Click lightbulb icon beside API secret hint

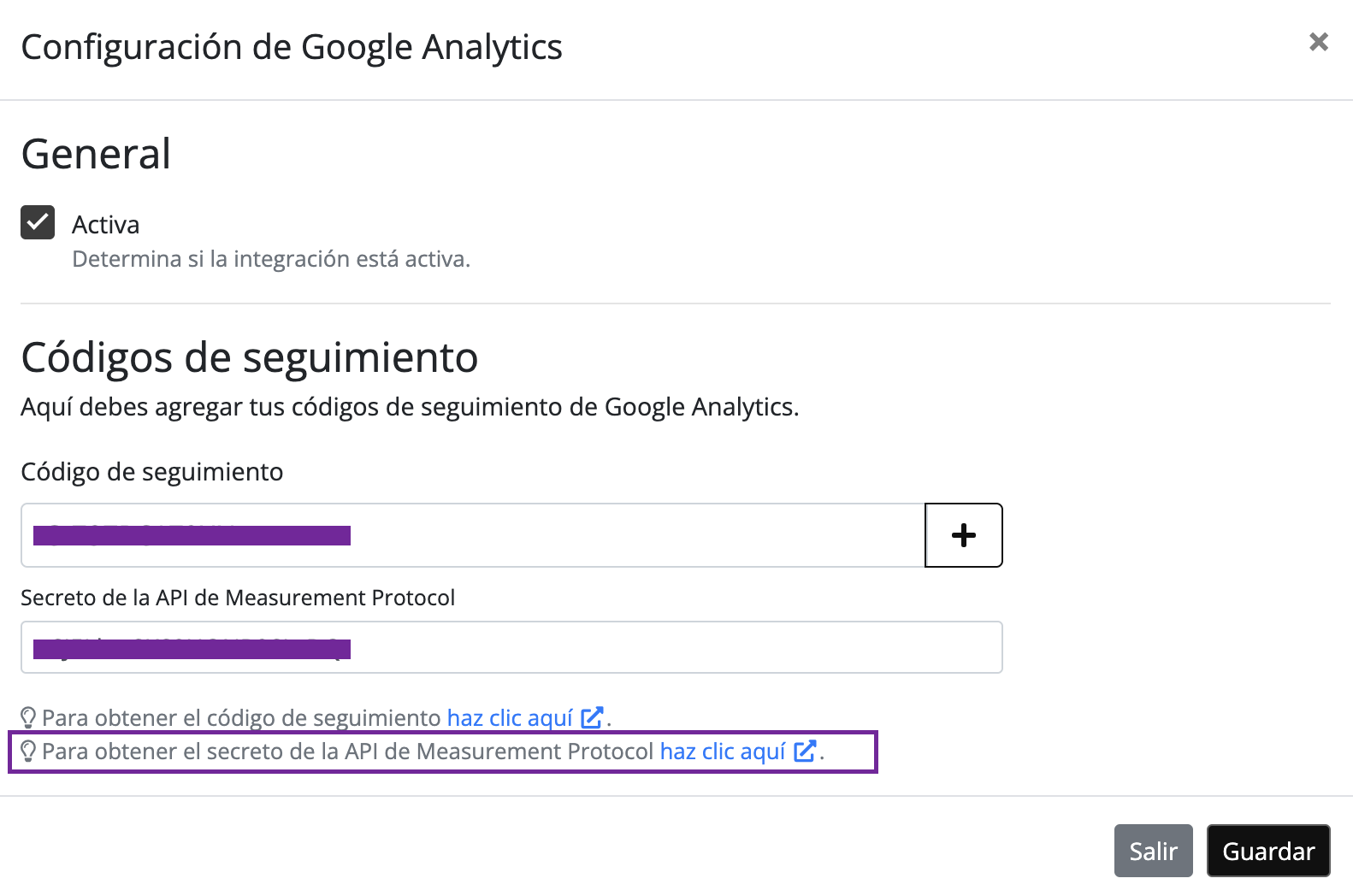pos(28,752)
